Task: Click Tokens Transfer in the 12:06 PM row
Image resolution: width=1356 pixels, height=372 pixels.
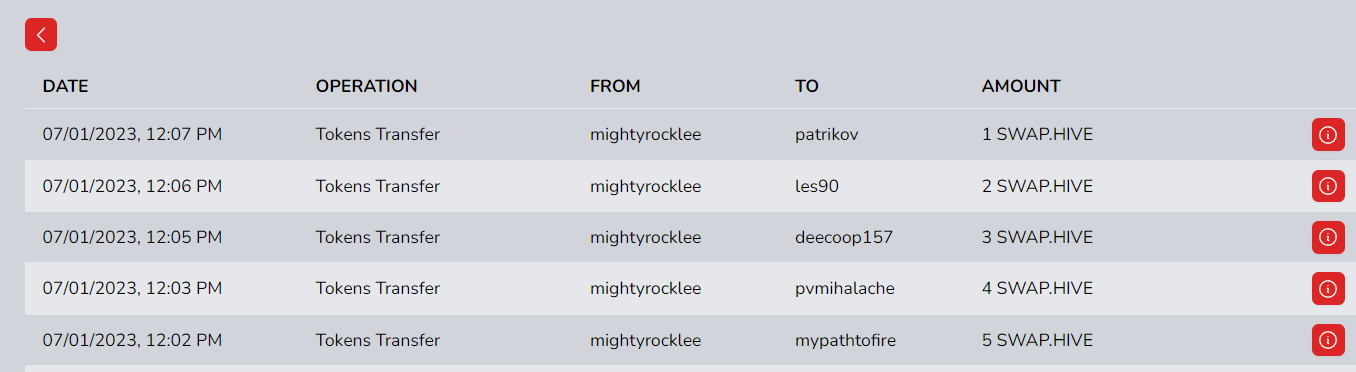Action: [x=378, y=186]
